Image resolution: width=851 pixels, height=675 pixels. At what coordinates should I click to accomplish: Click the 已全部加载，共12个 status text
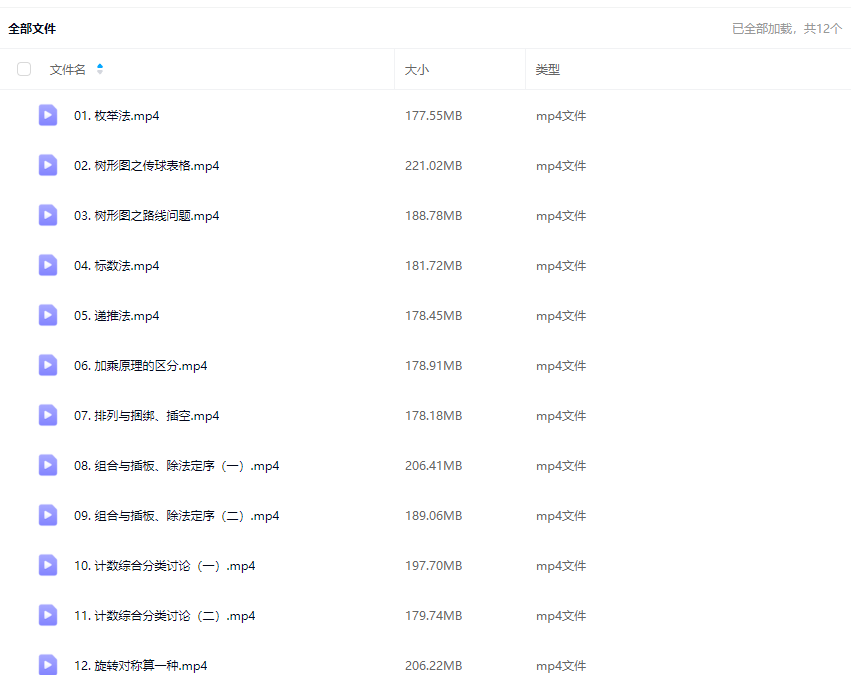click(786, 29)
